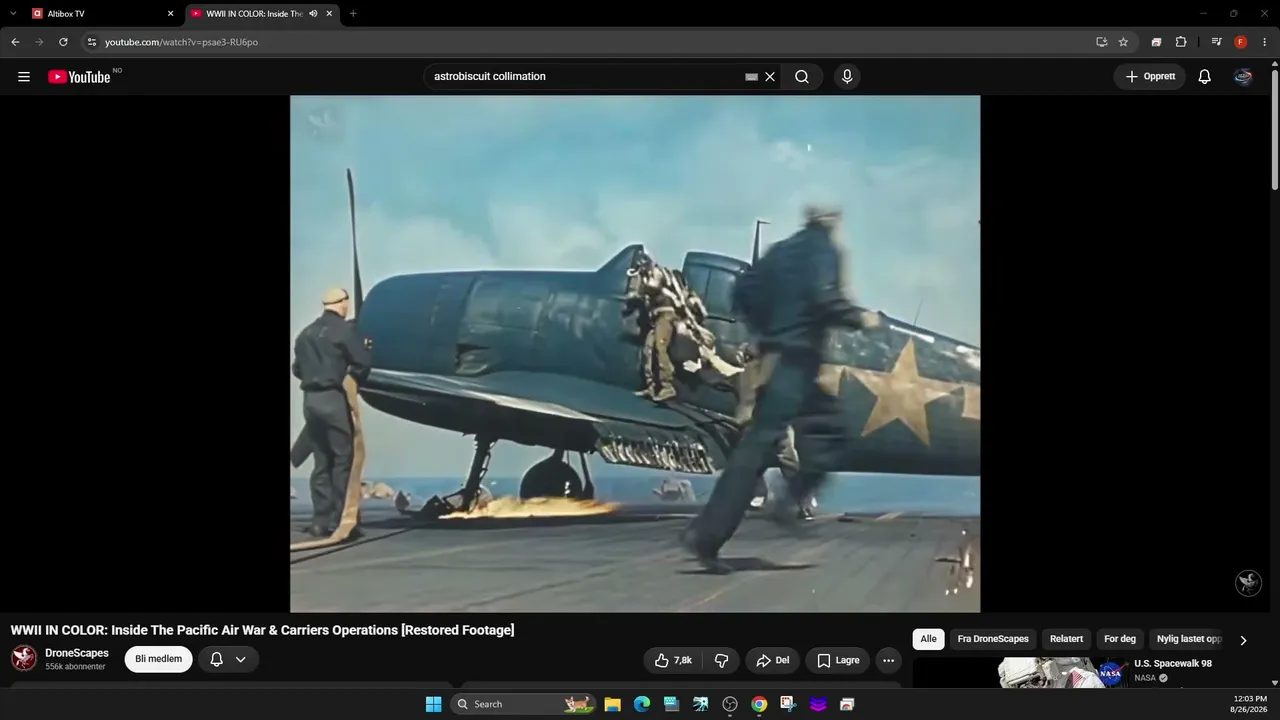Open the DroneScapes channel name link
Viewport: 1280px width, 720px height.
(x=77, y=653)
